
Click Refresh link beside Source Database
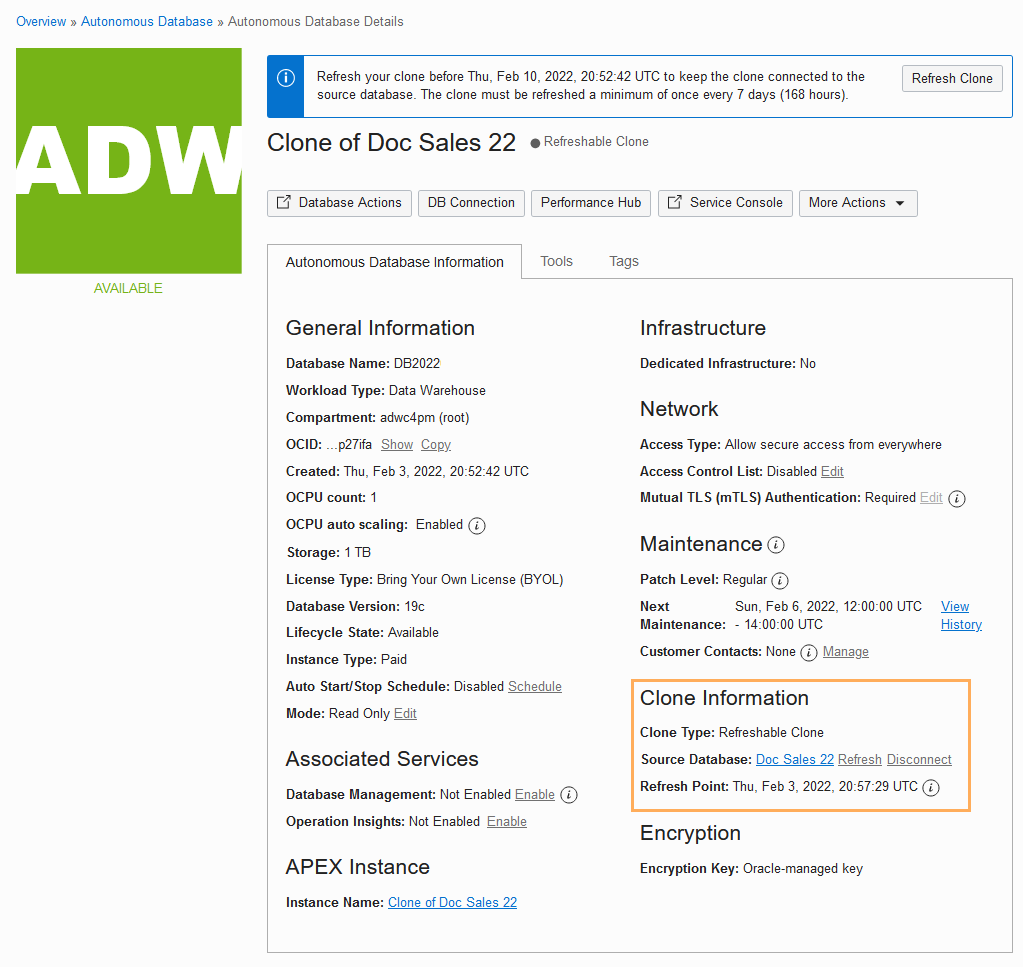[859, 760]
